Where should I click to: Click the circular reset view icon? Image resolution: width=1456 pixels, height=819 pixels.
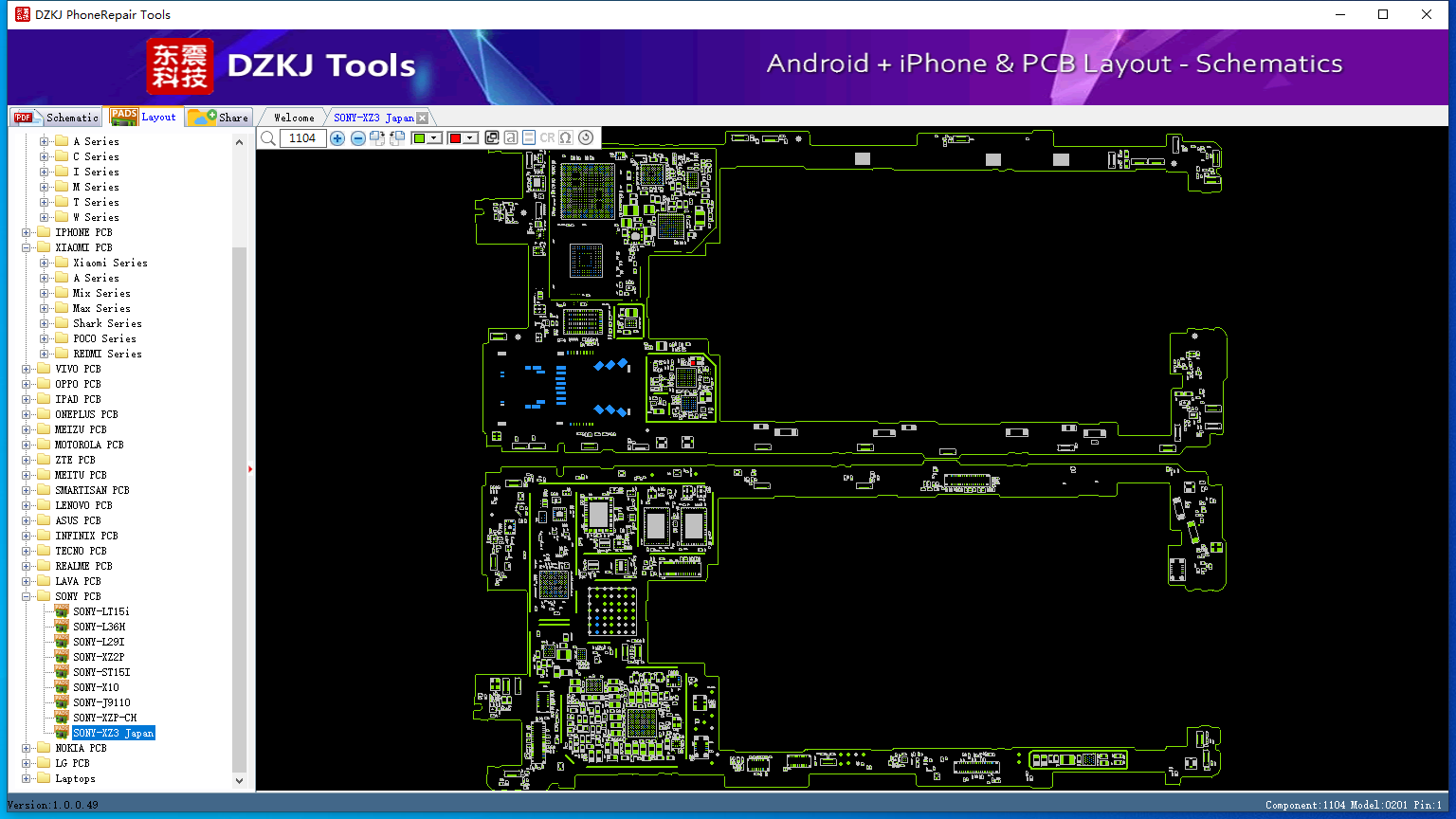(x=586, y=137)
